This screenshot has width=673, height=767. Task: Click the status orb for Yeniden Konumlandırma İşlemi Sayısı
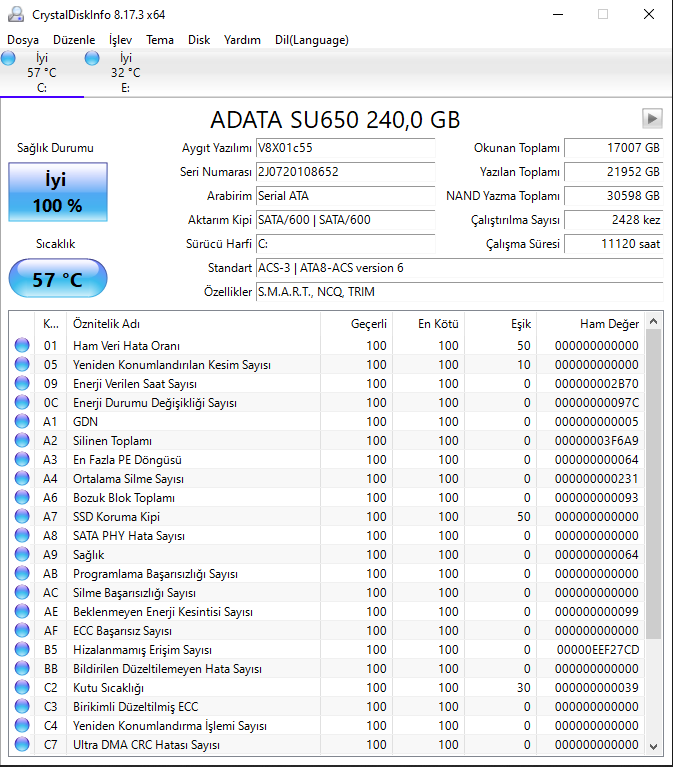pos(22,725)
